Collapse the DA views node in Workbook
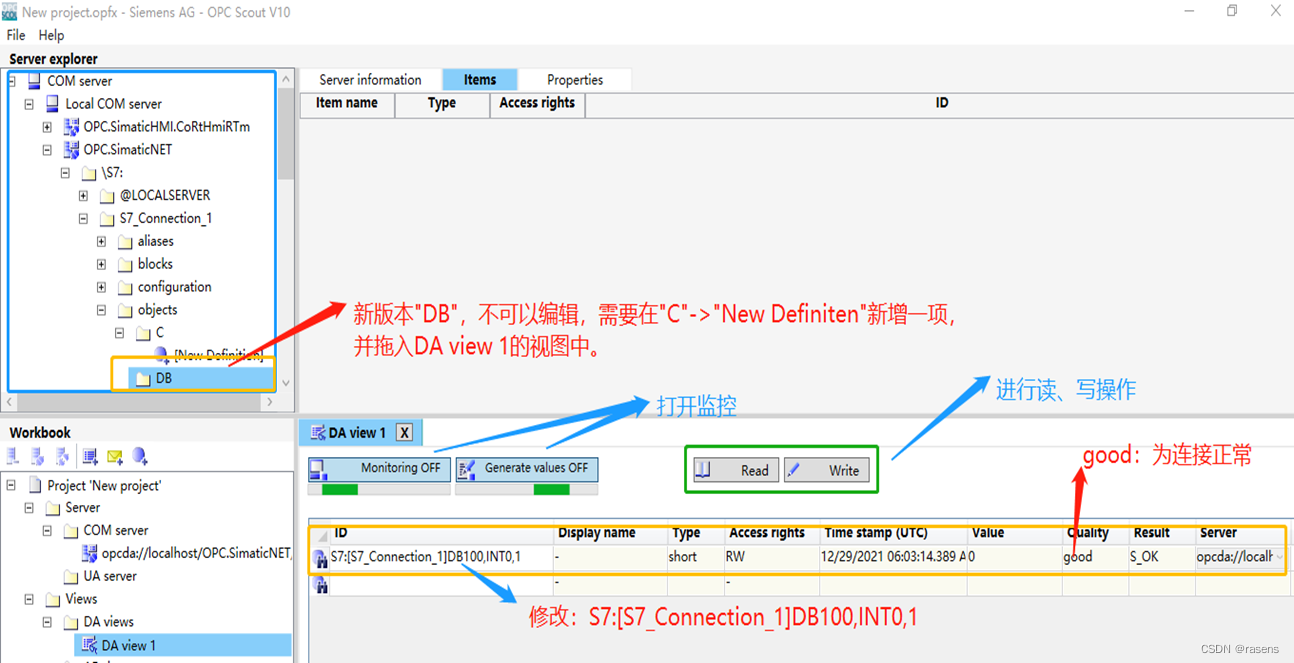 [x=47, y=622]
